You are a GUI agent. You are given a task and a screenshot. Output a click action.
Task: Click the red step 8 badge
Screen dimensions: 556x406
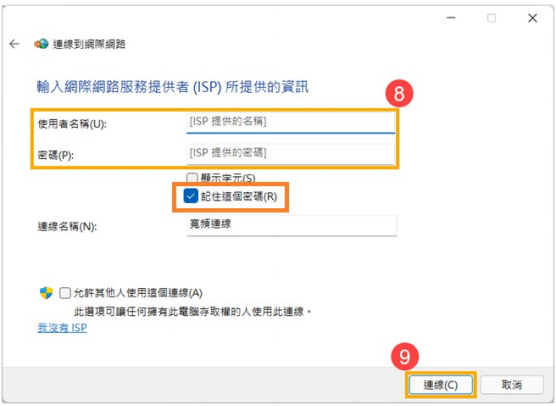399,94
